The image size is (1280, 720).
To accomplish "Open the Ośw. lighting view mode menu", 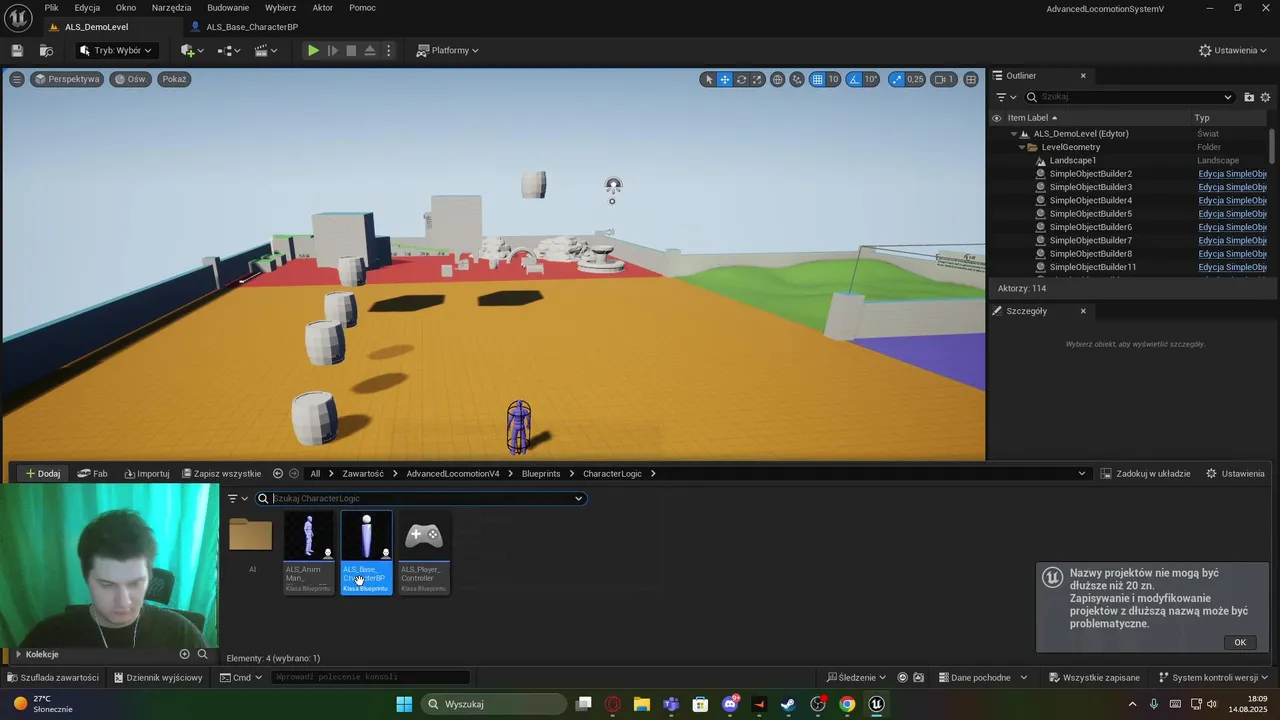I will pyautogui.click(x=129, y=79).
